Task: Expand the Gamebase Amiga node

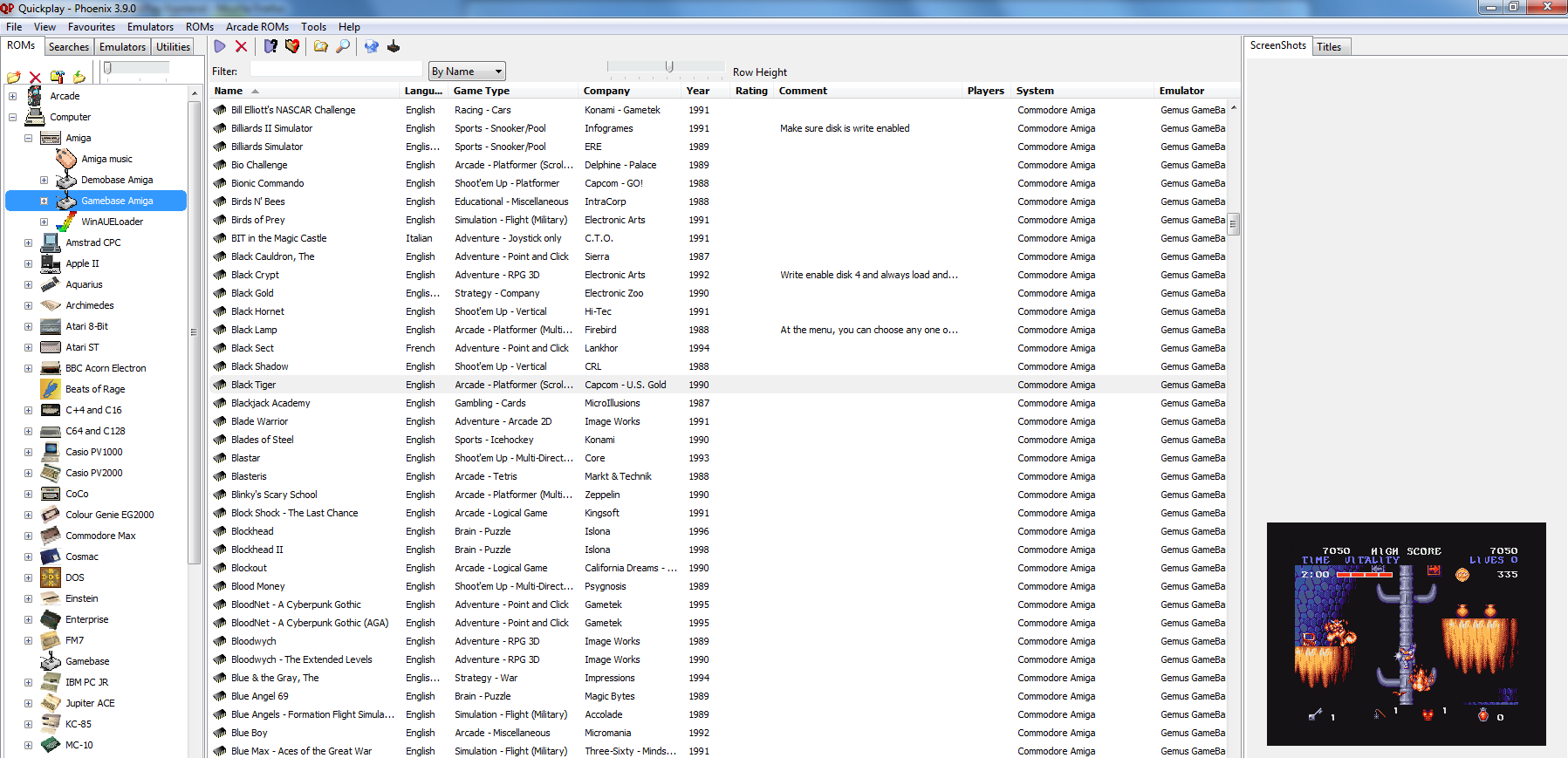Action: (44, 201)
